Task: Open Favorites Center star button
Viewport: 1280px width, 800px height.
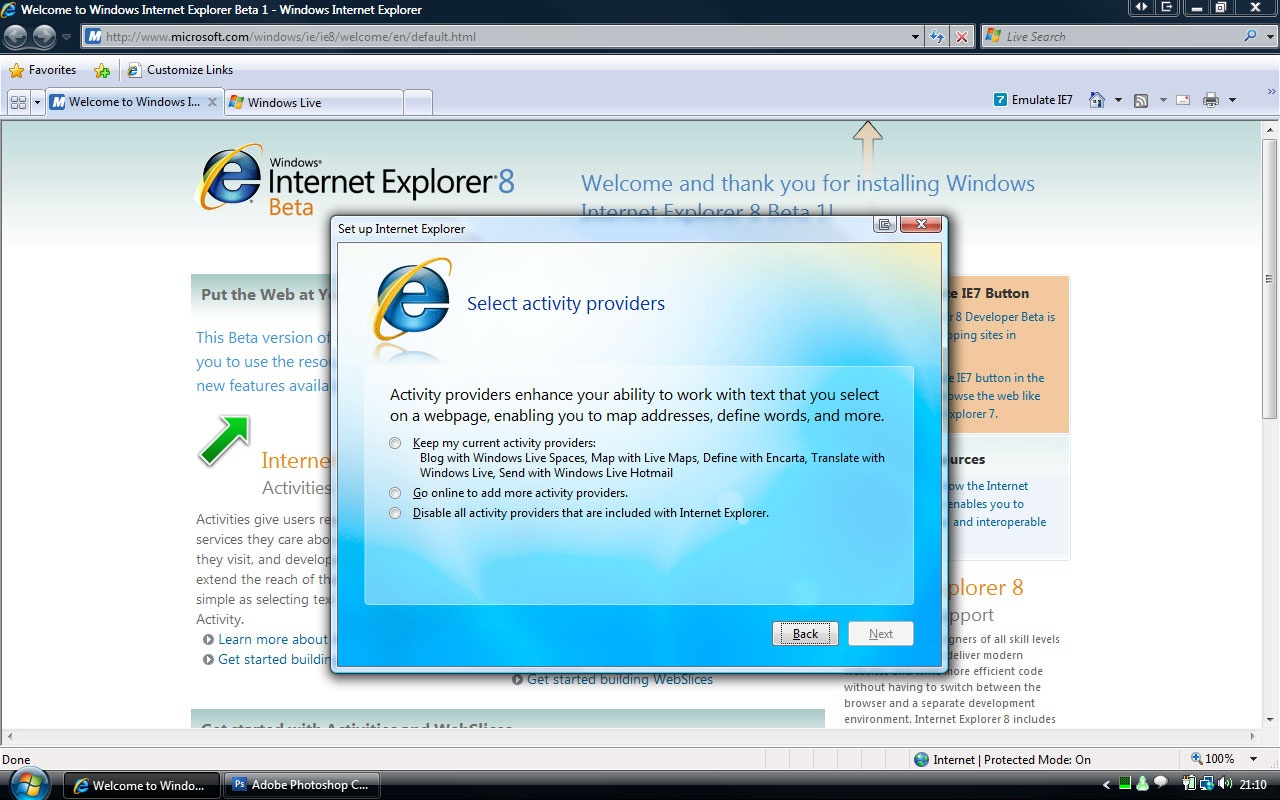Action: [17, 70]
